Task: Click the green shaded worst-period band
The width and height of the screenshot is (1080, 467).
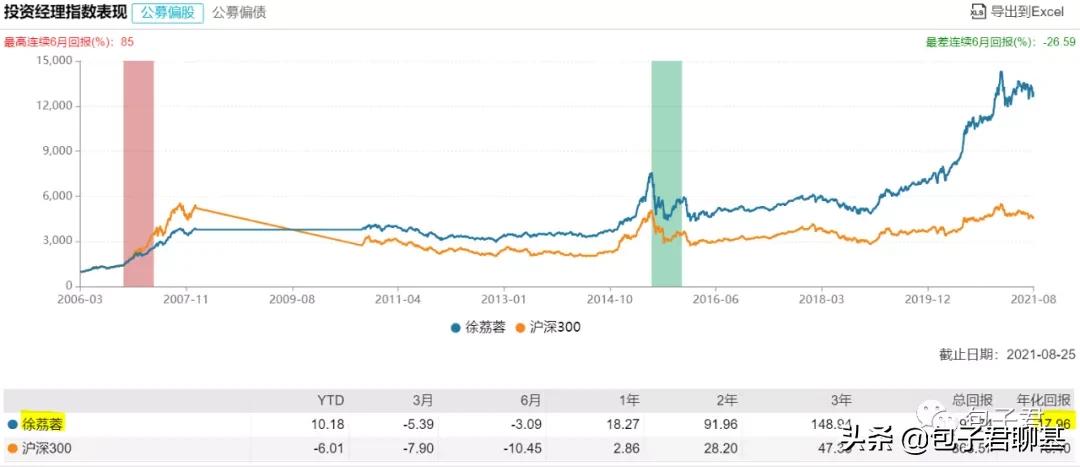Action: (666, 170)
